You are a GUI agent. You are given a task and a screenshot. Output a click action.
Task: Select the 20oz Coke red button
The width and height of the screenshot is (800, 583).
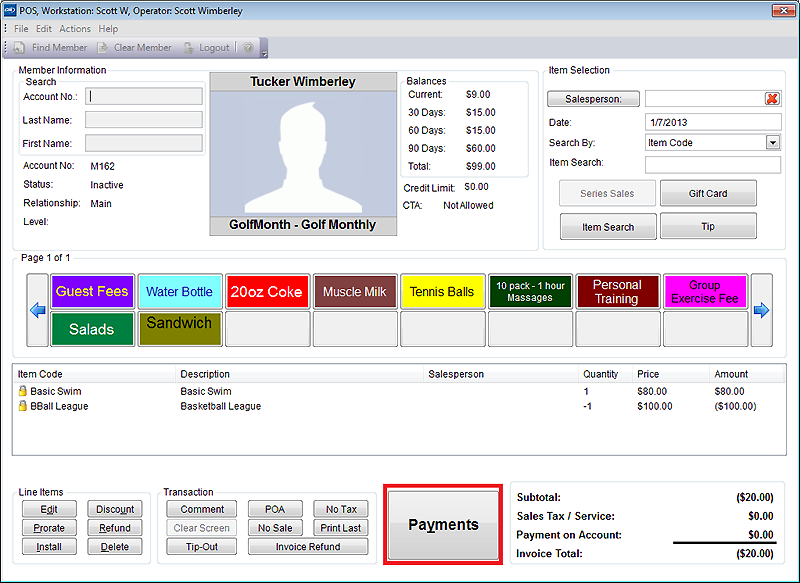pyautogui.click(x=267, y=291)
